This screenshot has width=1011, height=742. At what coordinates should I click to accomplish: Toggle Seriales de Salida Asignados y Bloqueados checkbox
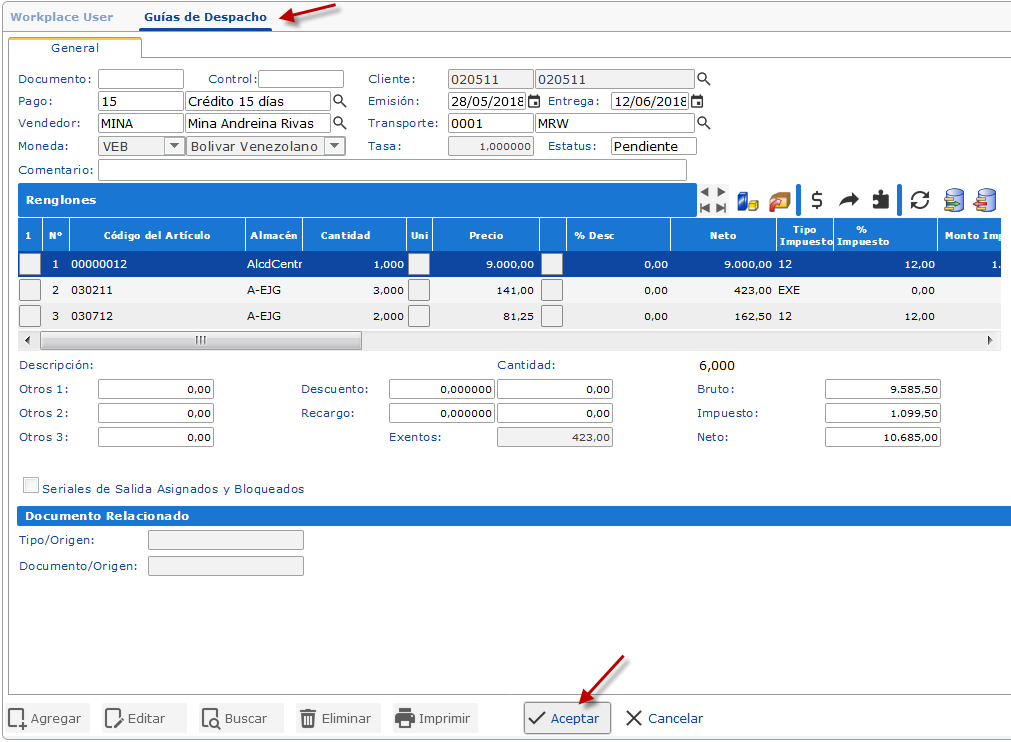coord(31,486)
